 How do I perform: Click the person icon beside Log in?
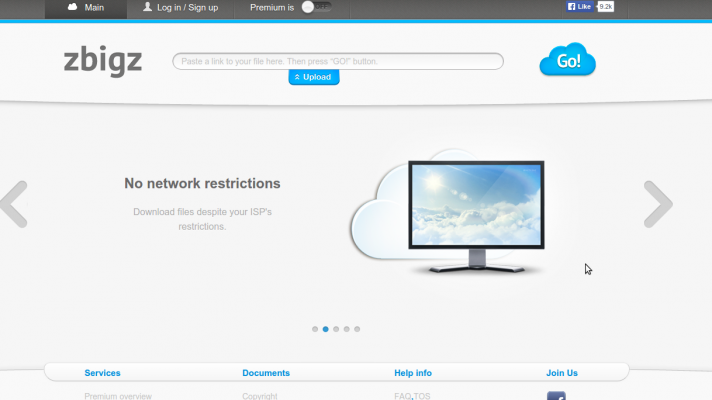point(147,6)
